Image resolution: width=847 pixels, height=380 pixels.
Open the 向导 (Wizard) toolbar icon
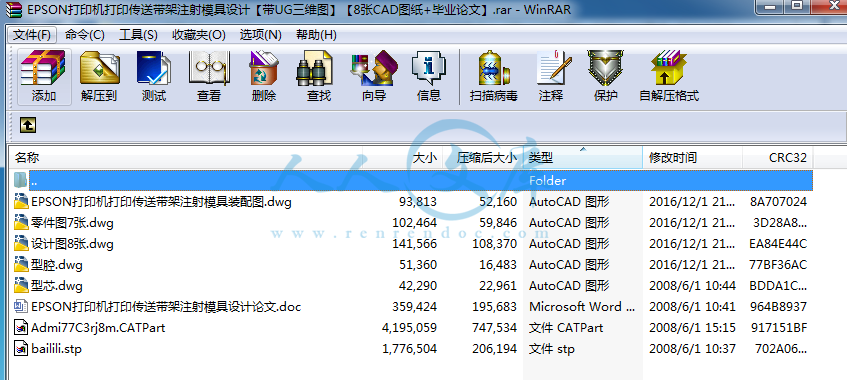[374, 68]
